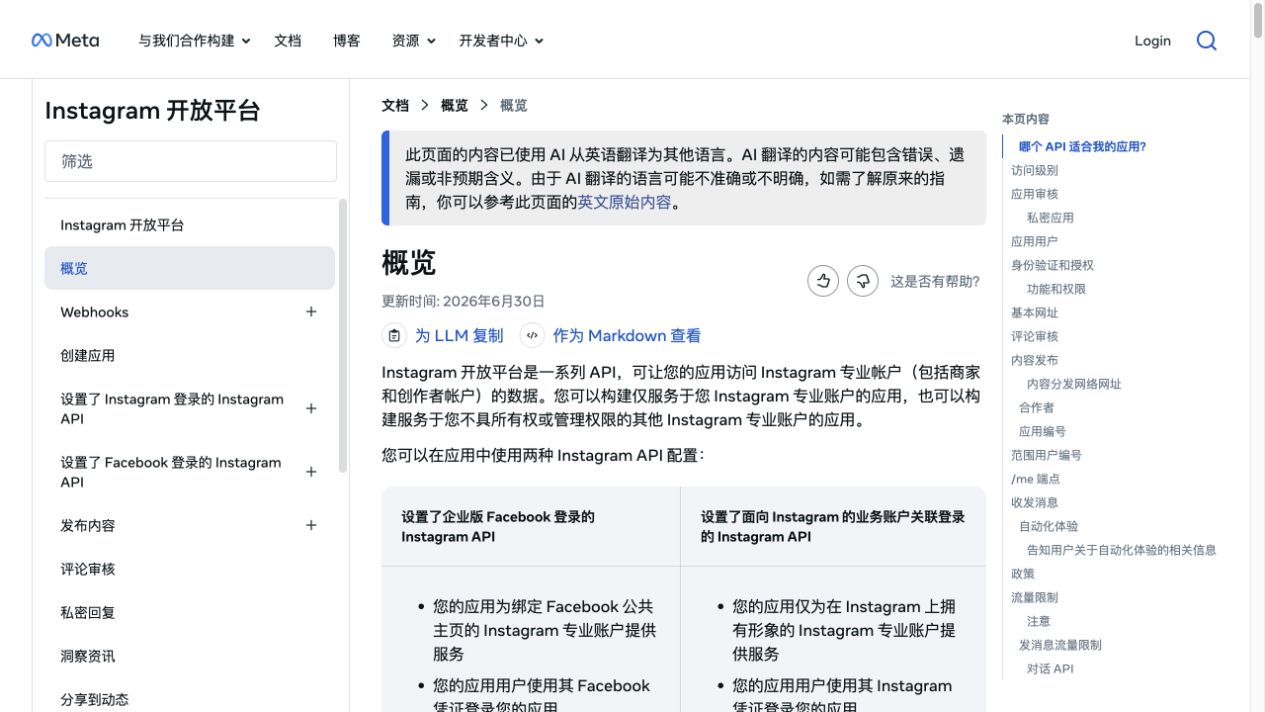Click the thumbs-down not helpful icon
Screen dimensions: 1265x712
click(x=863, y=281)
